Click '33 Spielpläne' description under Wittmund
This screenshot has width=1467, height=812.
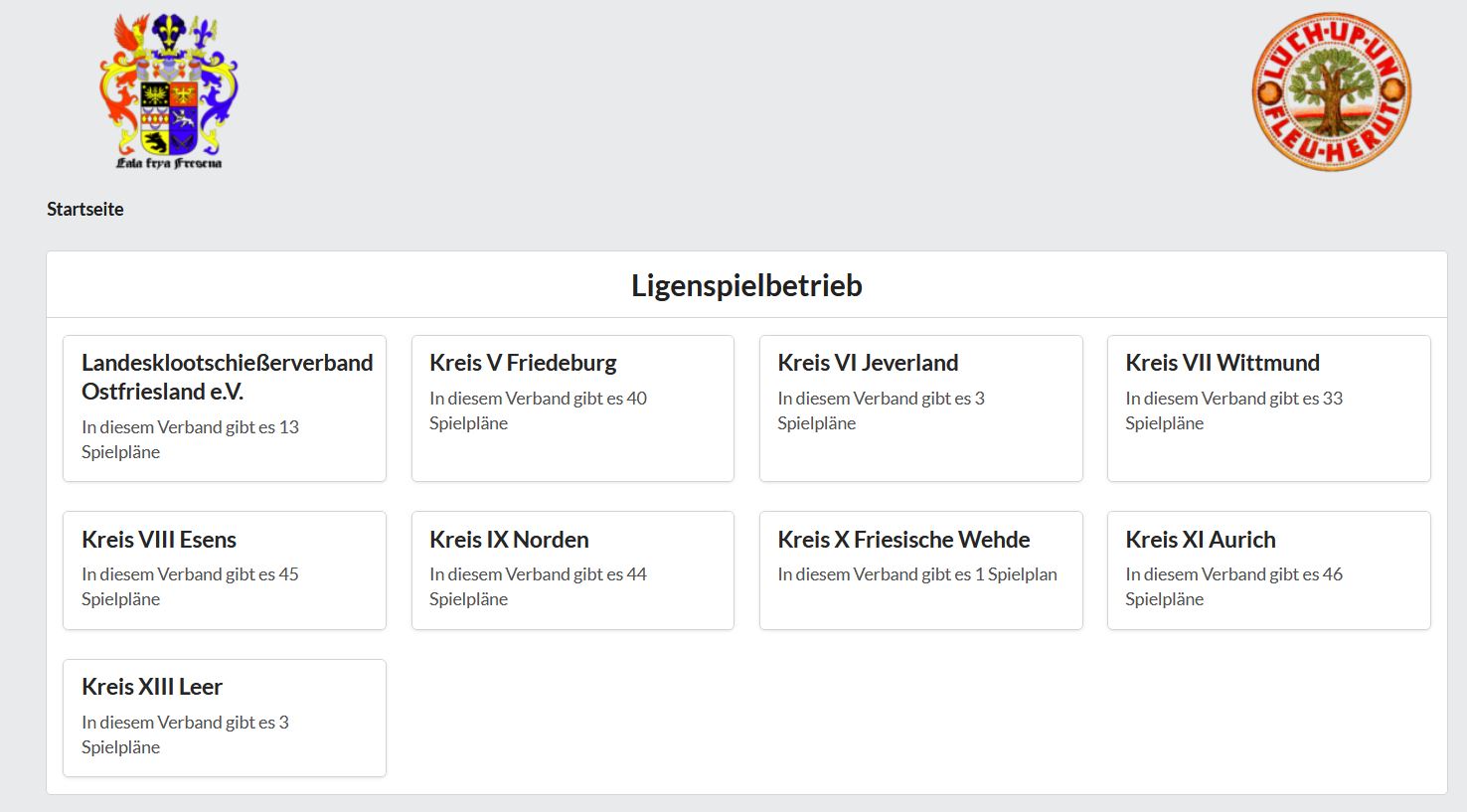coord(1233,410)
